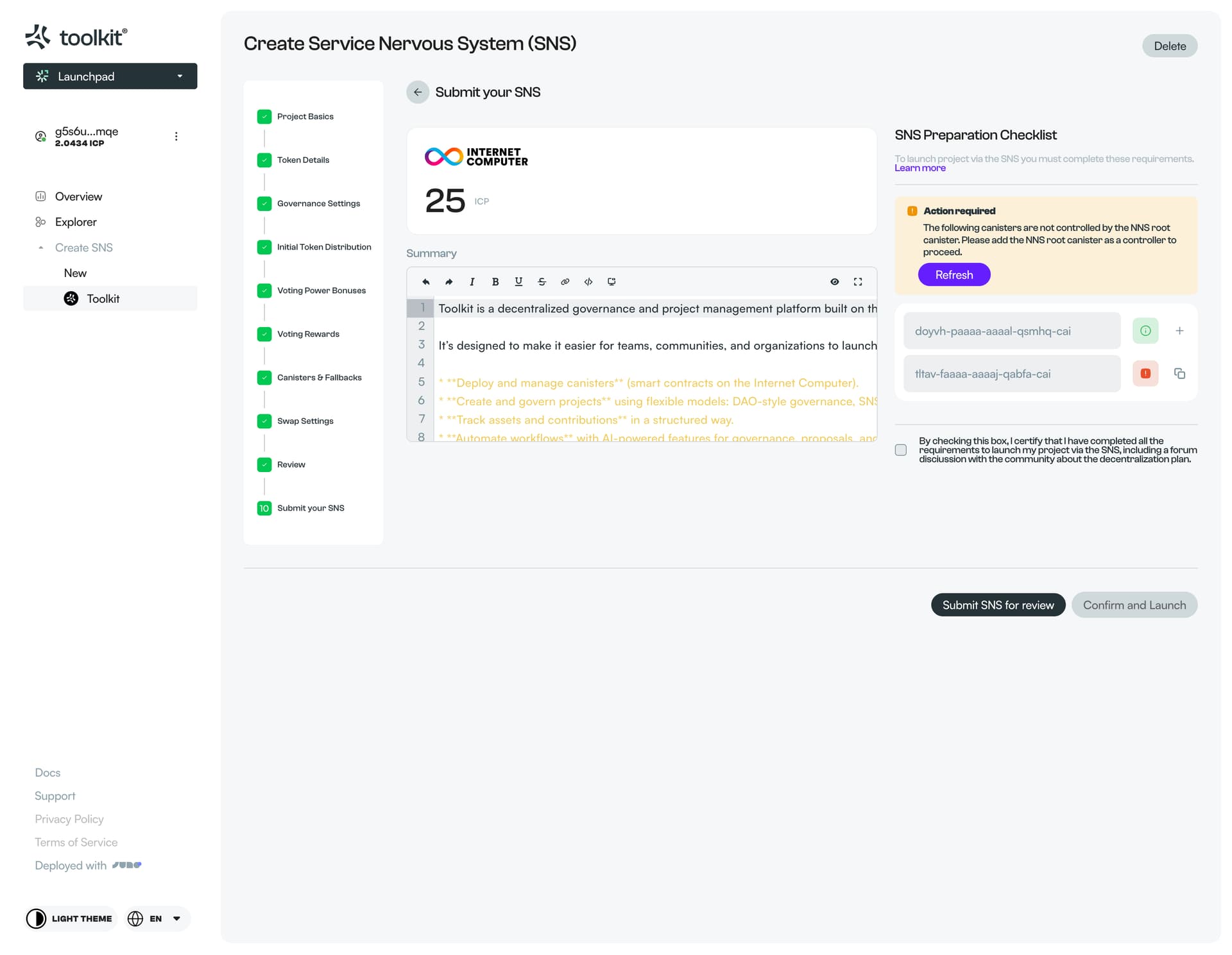Click the strikethrough formatting icon
The width and height of the screenshot is (1232, 955).
(x=542, y=282)
